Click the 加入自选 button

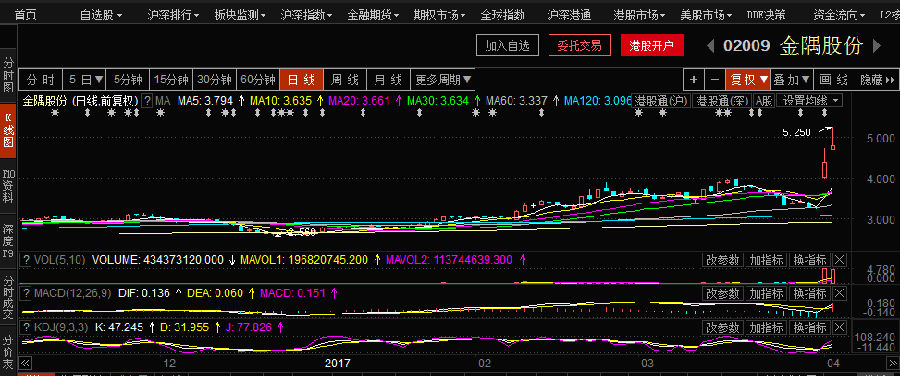[x=507, y=45]
